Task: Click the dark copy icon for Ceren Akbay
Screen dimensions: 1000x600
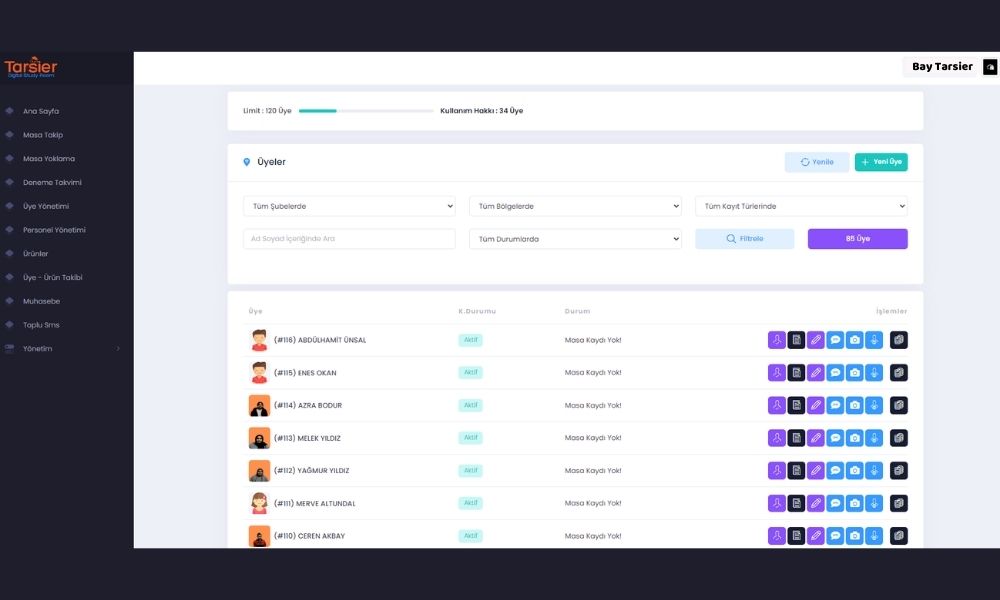Action: [x=899, y=536]
